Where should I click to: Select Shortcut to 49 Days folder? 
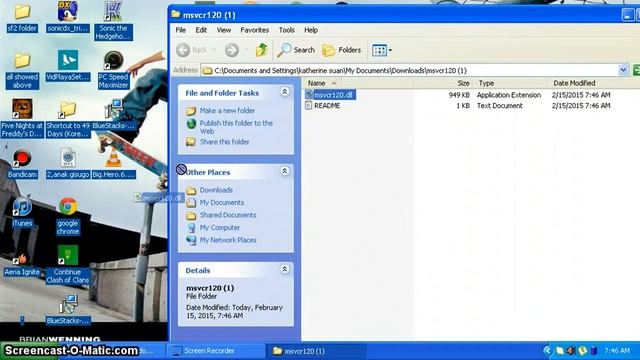coord(68,119)
